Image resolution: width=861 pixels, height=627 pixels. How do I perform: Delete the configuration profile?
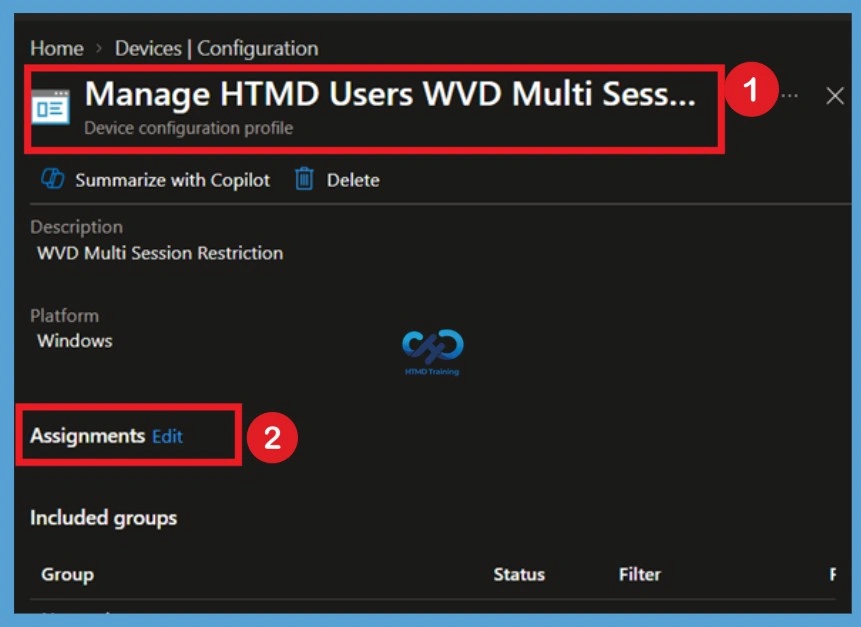pos(353,180)
